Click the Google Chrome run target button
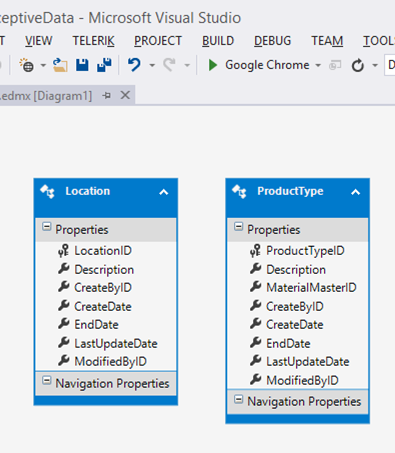Screen dimensions: 395x453 (x=267, y=65)
